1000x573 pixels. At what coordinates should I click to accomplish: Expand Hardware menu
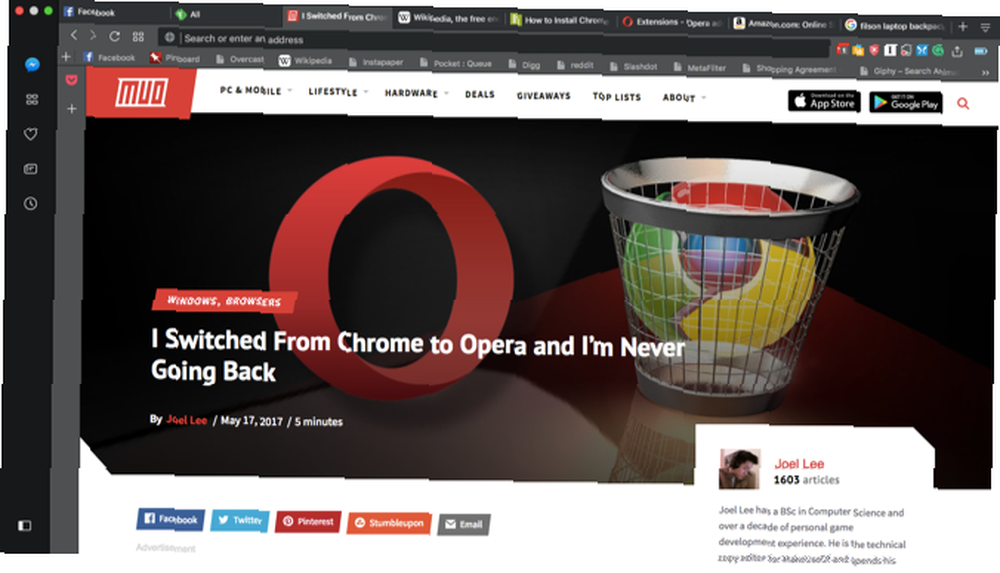tap(416, 93)
